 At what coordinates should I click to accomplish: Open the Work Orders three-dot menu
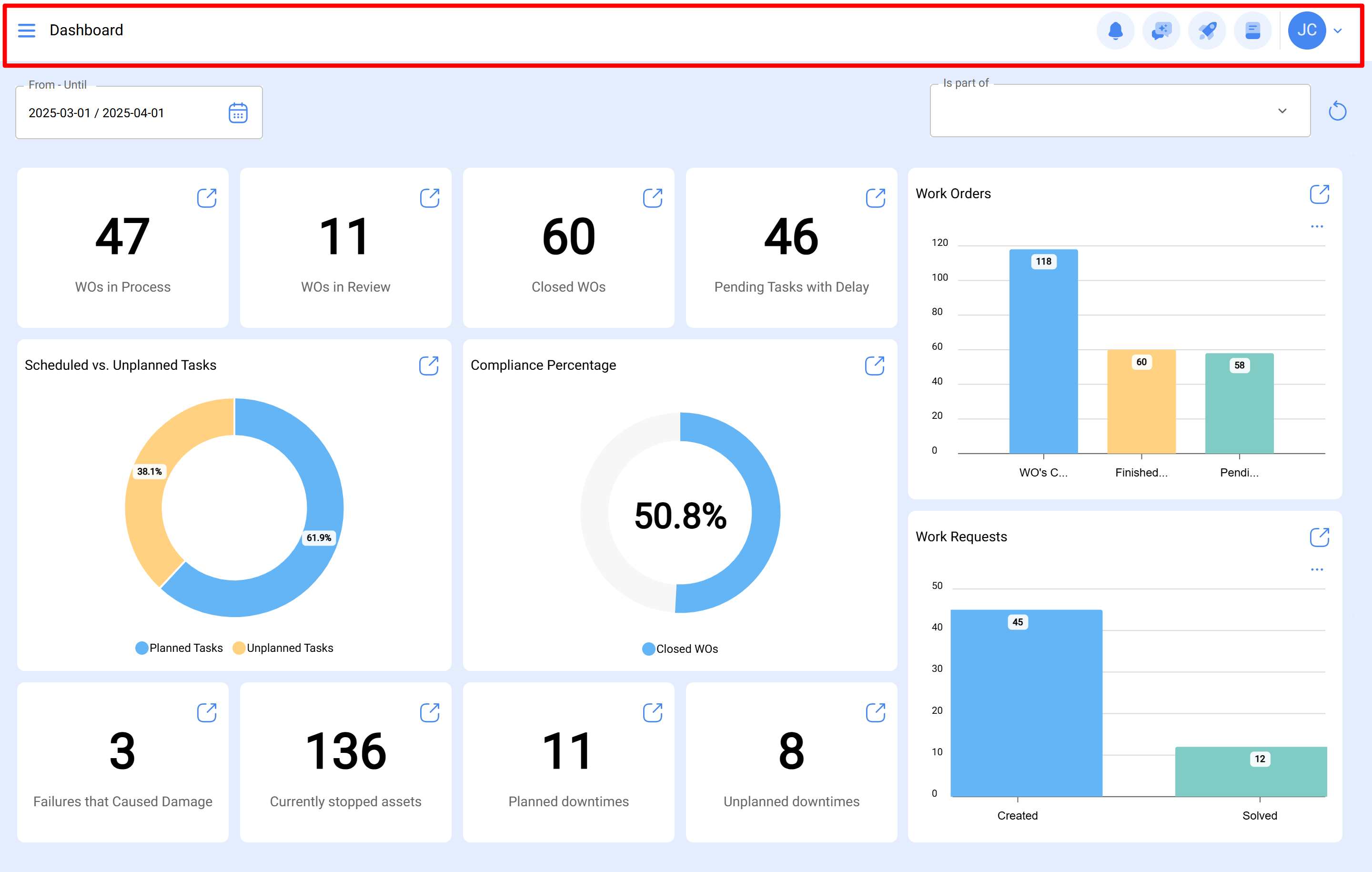(x=1317, y=226)
